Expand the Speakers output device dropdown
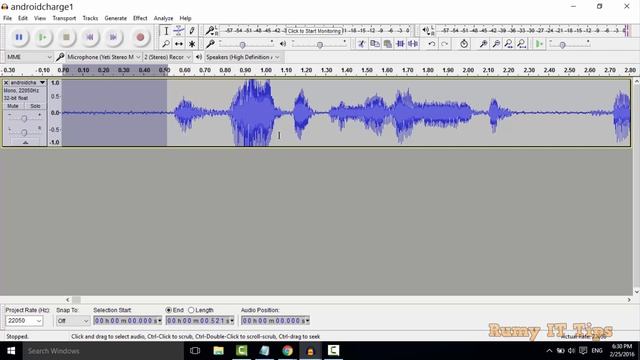This screenshot has width=640, height=360. (277, 57)
